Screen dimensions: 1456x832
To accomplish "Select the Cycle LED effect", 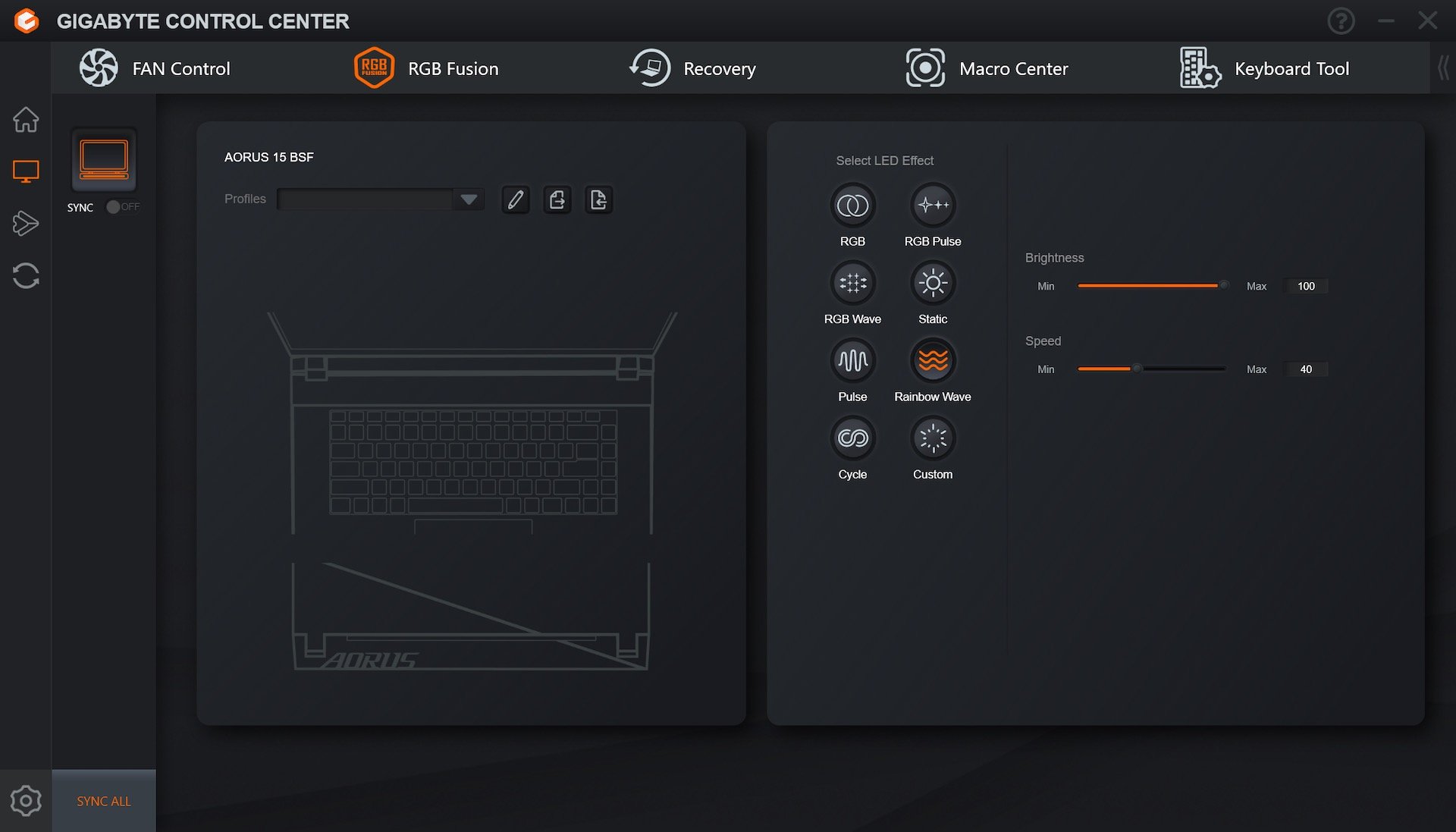I will 852,438.
